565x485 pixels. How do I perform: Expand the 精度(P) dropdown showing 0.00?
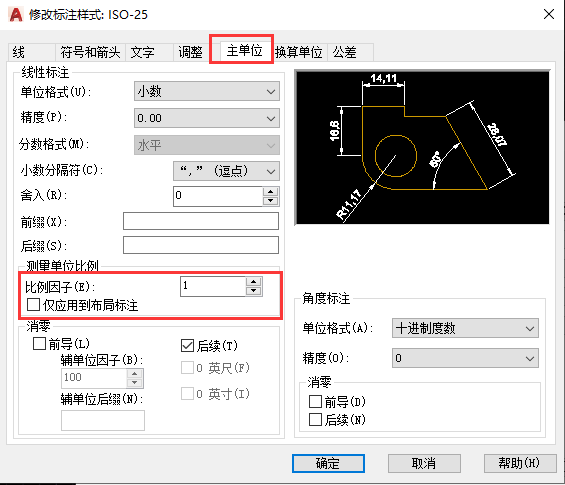(x=207, y=118)
